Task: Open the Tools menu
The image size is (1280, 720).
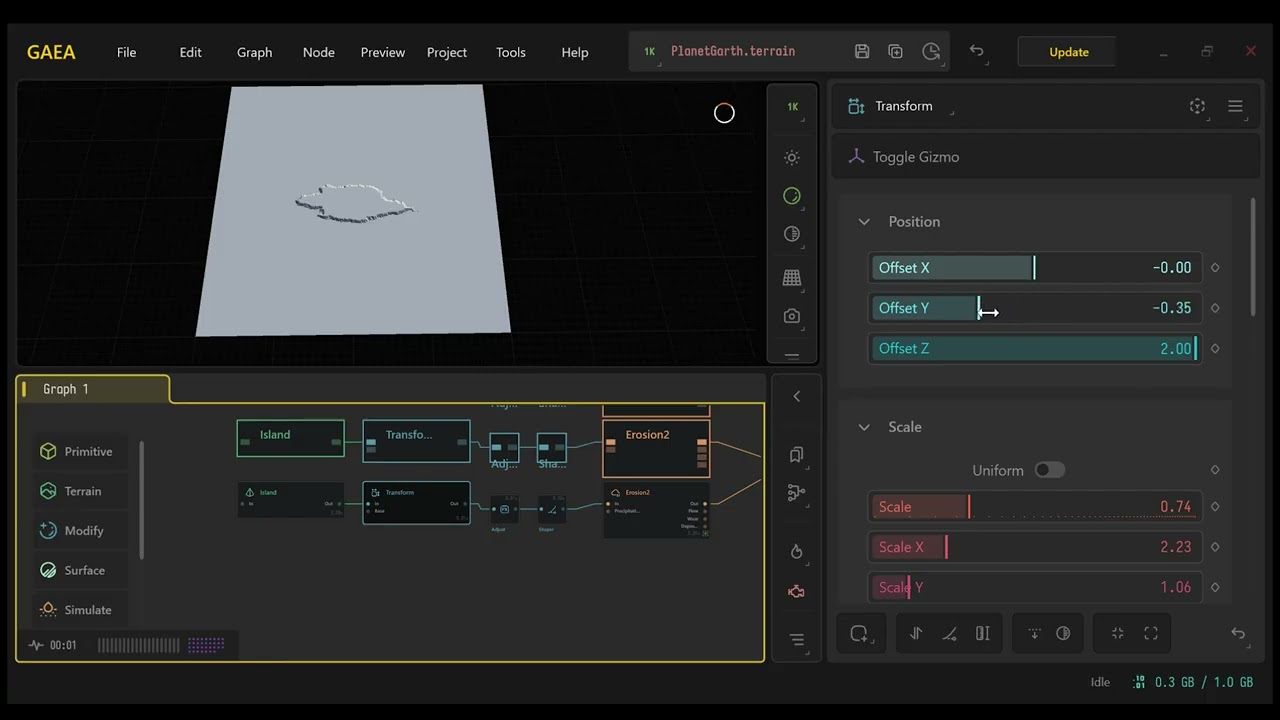Action: (x=510, y=52)
